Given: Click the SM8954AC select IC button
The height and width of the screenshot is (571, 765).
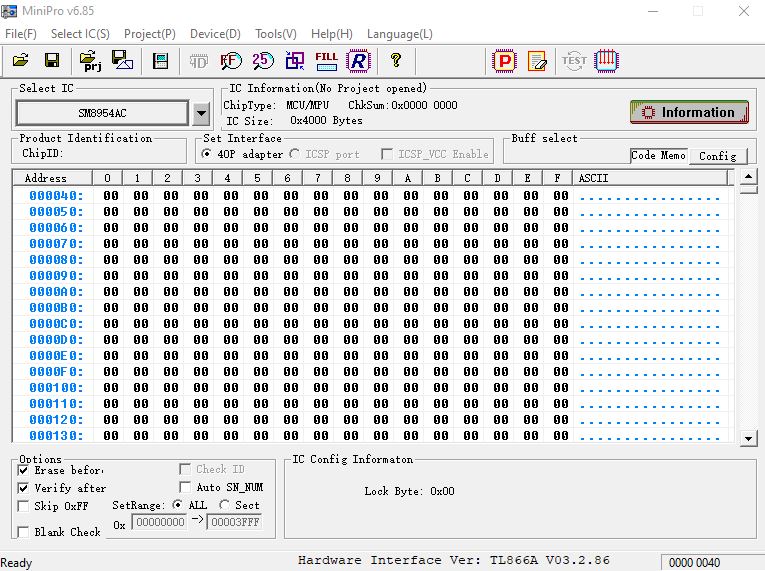Looking at the screenshot, I should [102, 113].
